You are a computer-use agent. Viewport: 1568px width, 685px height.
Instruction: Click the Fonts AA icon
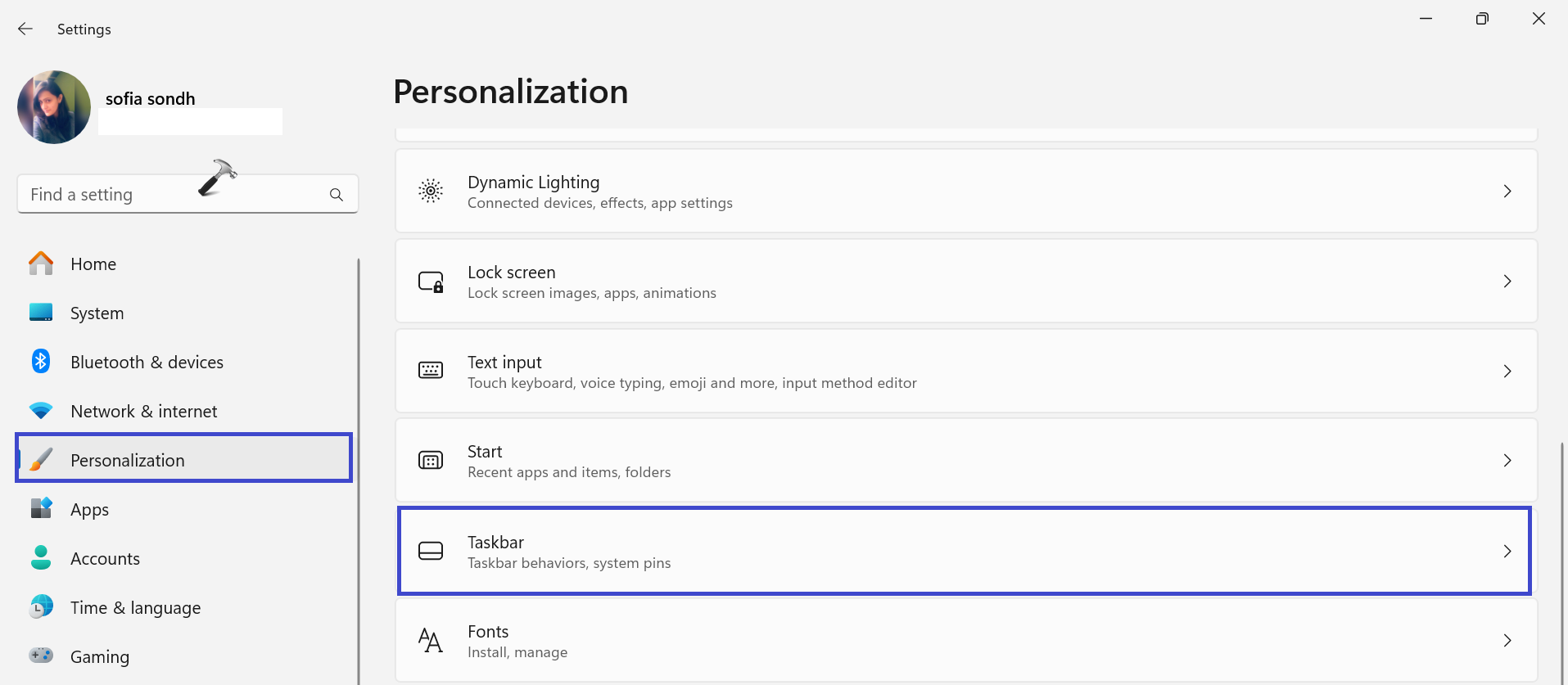click(431, 640)
